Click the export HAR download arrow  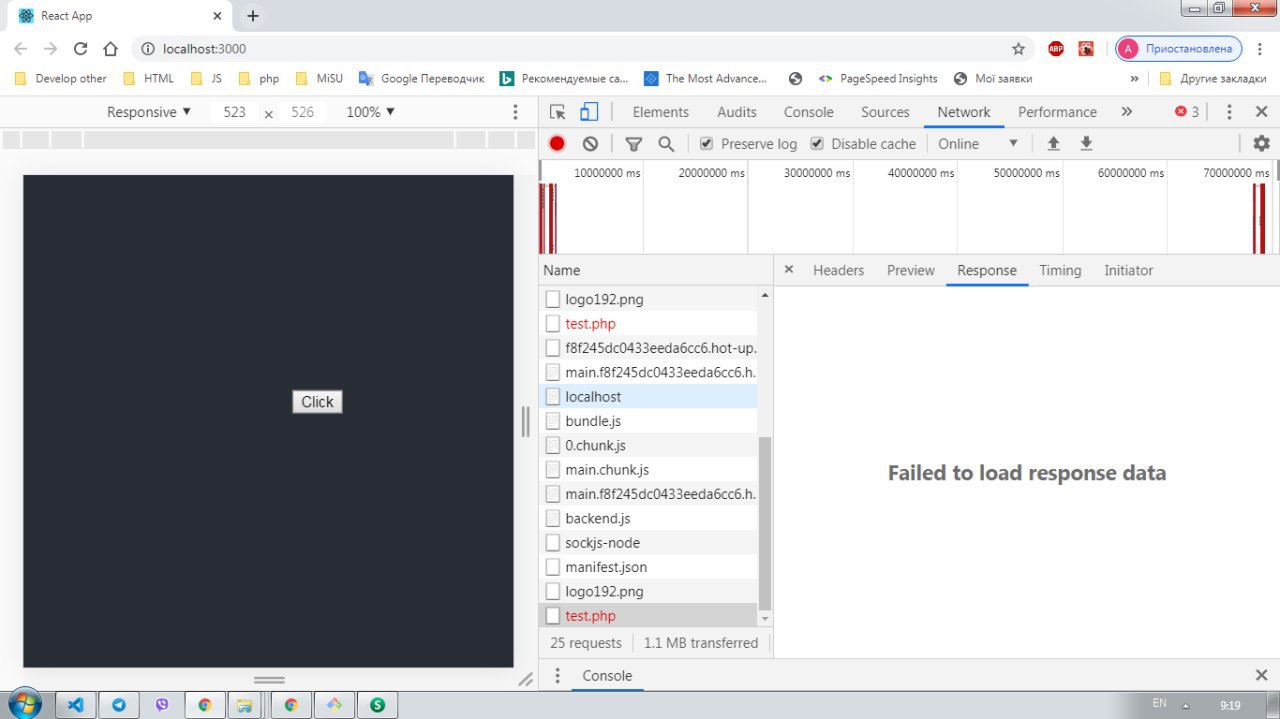[x=1086, y=144]
